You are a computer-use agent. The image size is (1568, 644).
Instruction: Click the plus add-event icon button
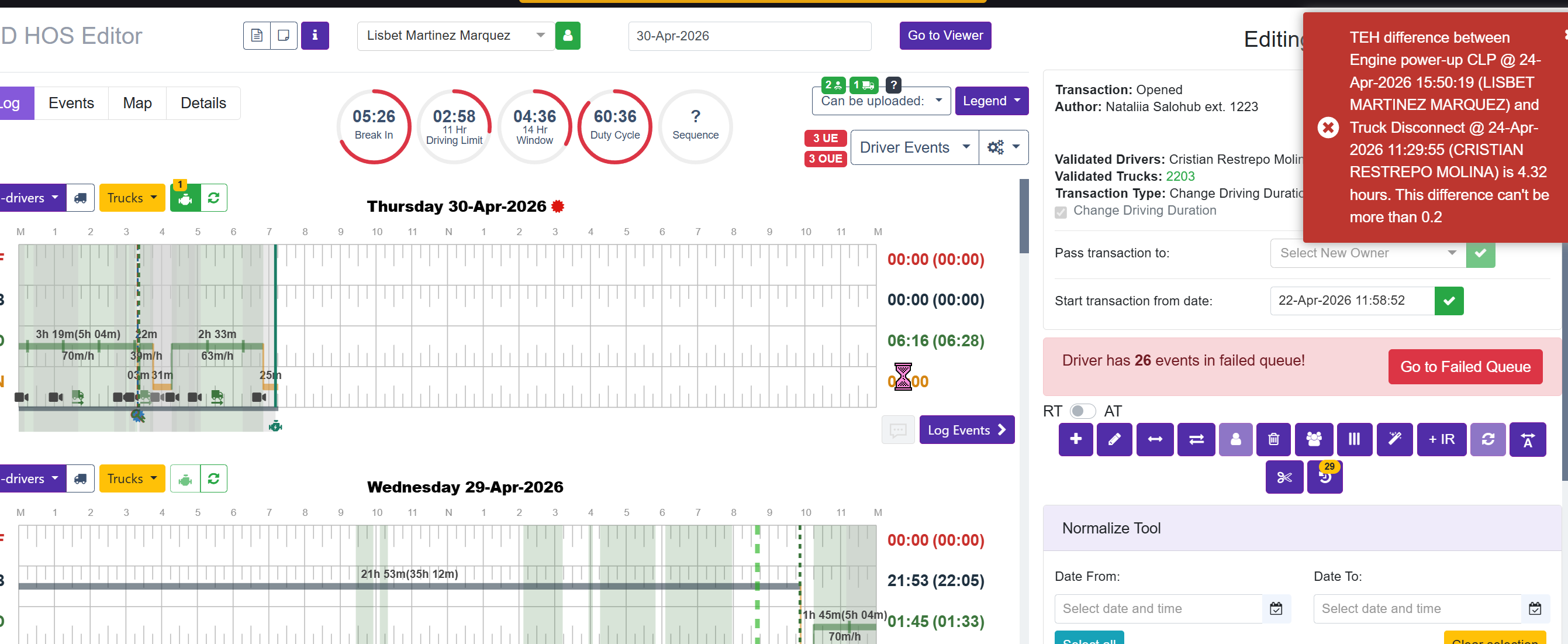coord(1075,439)
